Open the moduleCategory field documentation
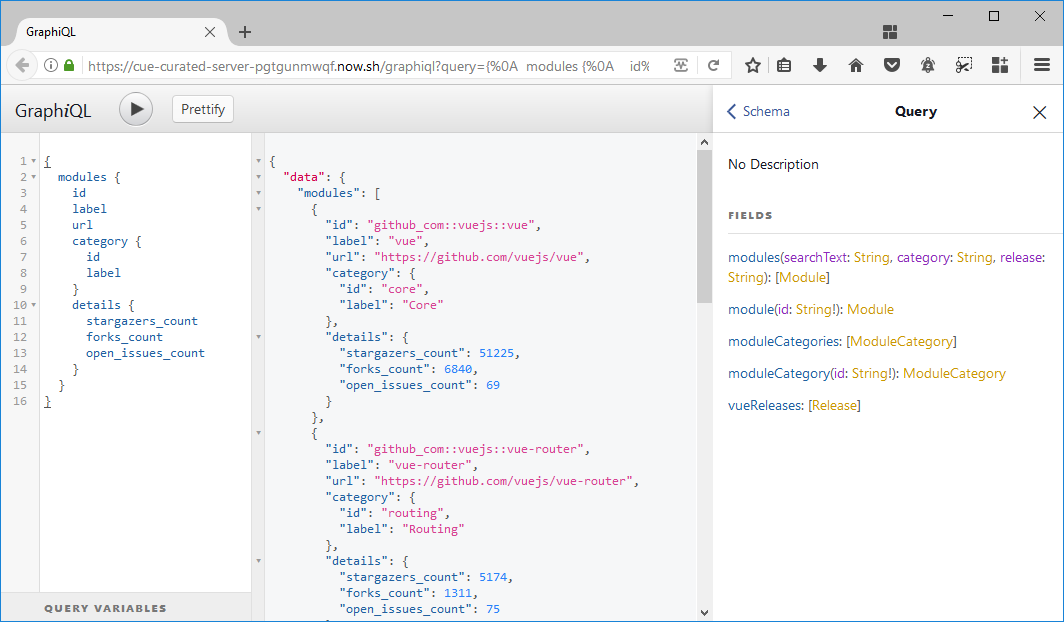1064x622 pixels. tap(779, 373)
